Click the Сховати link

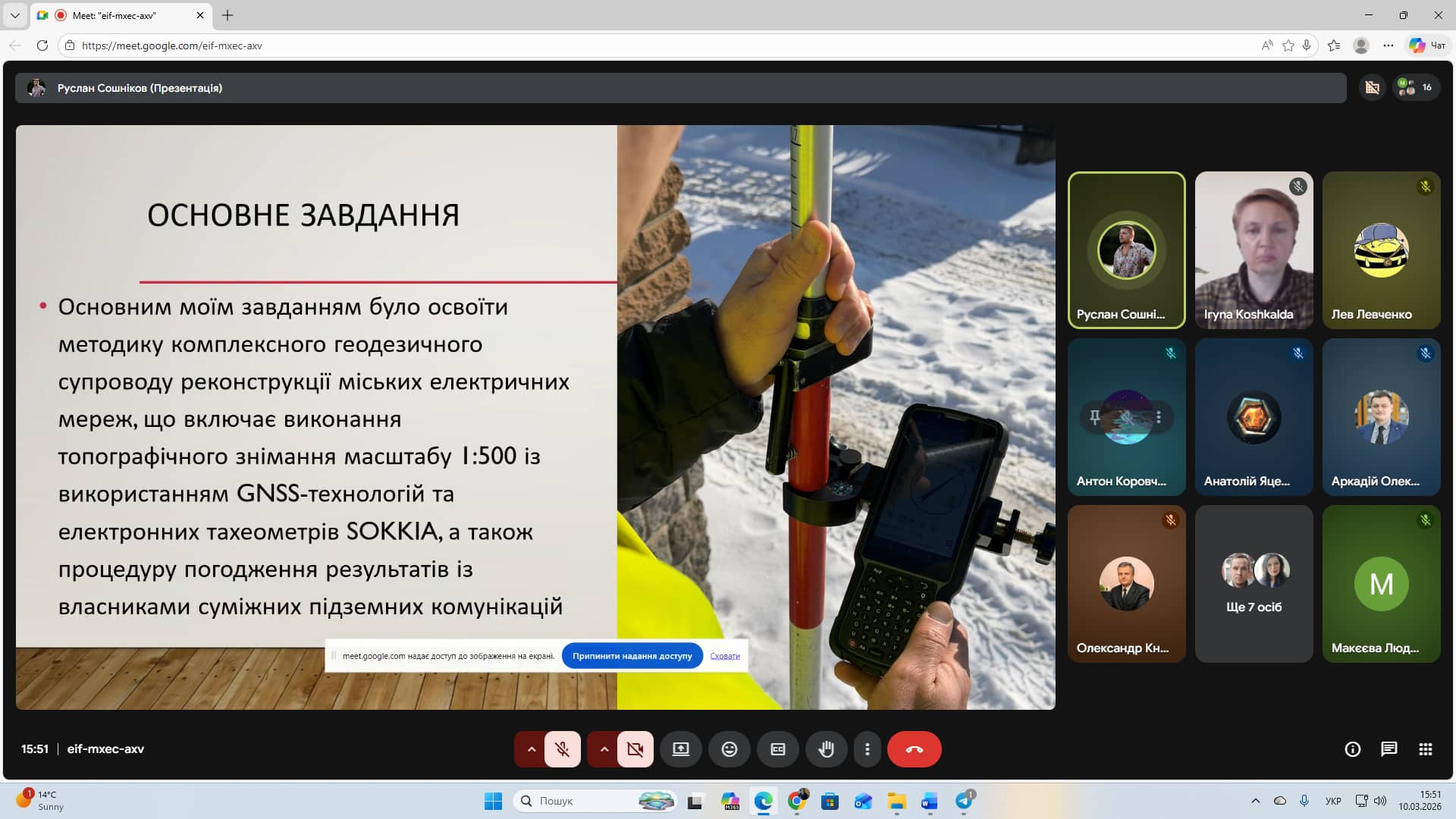[724, 656]
